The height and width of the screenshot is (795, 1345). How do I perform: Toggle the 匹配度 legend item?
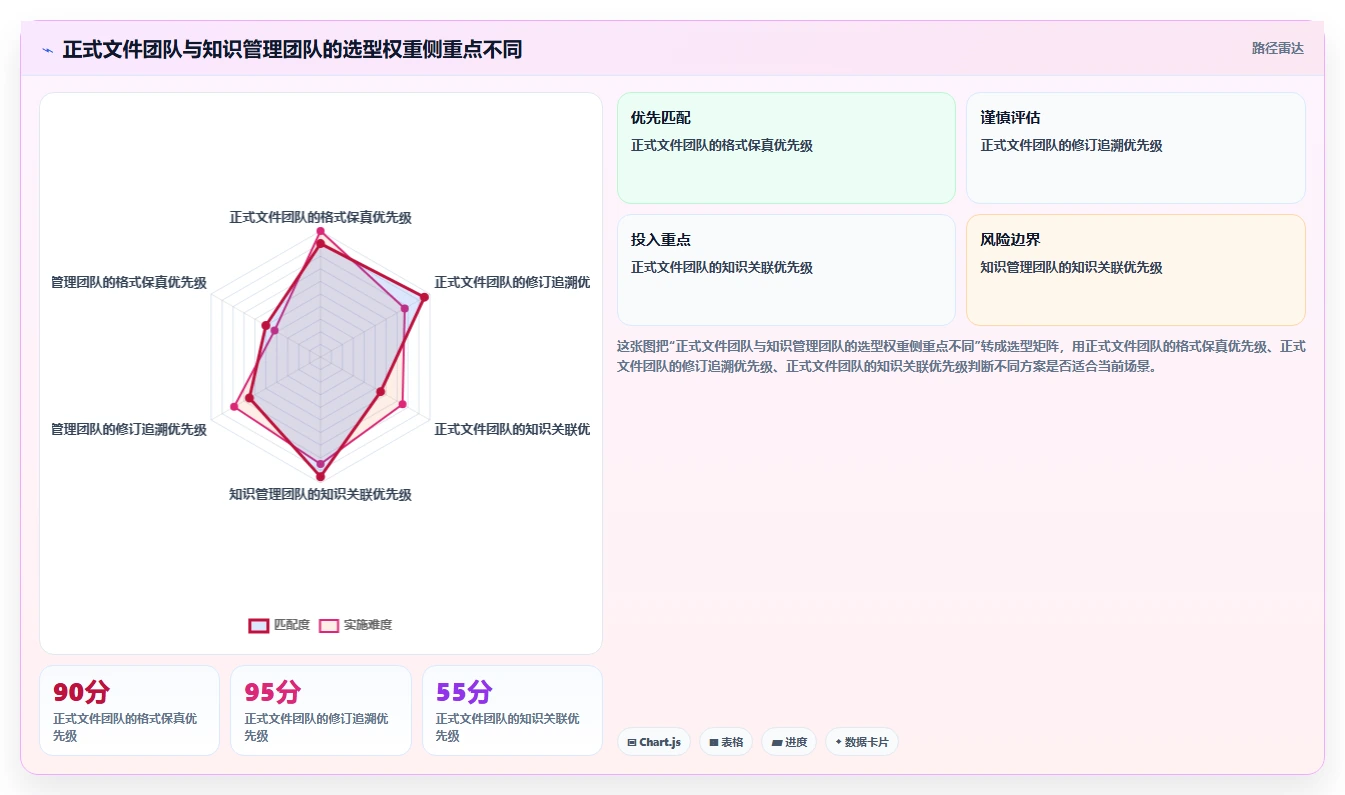279,625
